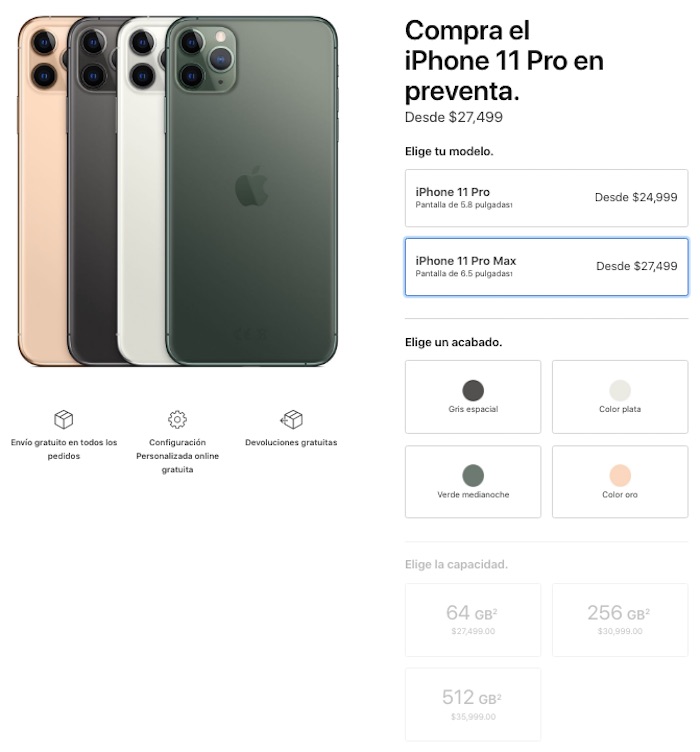
Task: Click the Envío gratuito en todos los pedidos text
Action: point(64,449)
